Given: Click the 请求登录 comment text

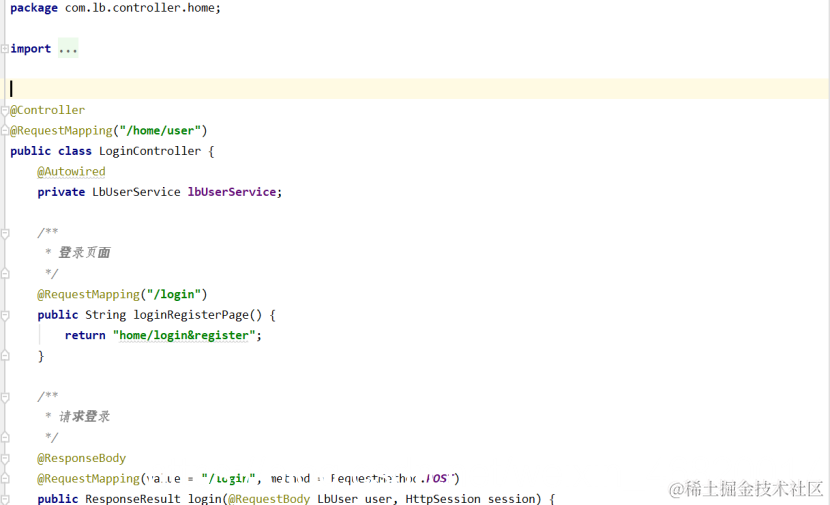Looking at the screenshot, I should (x=84, y=417).
